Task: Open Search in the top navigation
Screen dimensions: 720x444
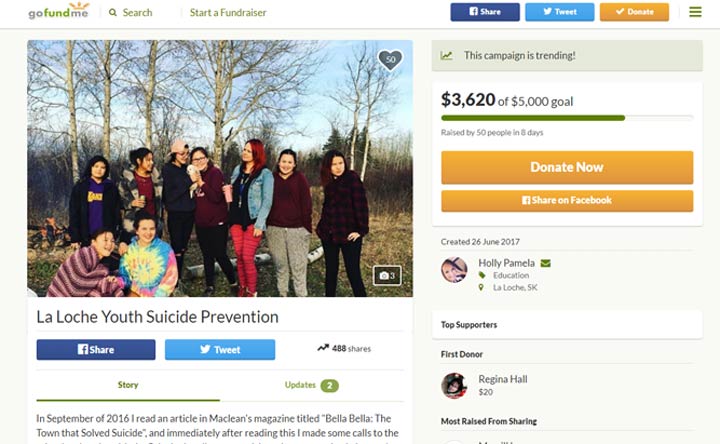Action: point(131,13)
